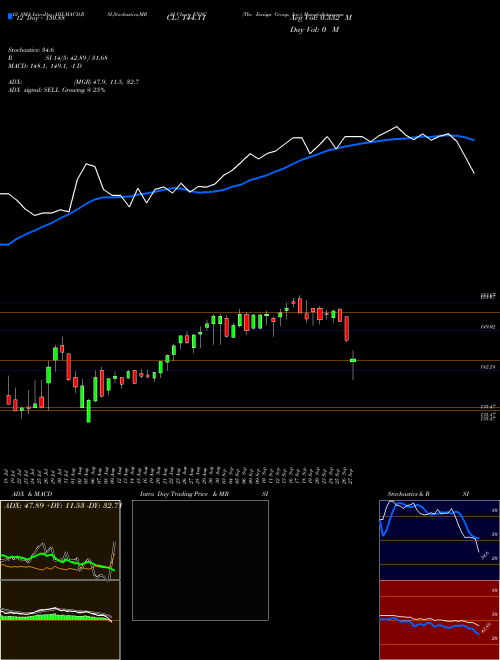Image resolution: width=500 pixels, height=660 pixels.
Task: Click the green MACD histogram panel
Action: (x=60, y=620)
